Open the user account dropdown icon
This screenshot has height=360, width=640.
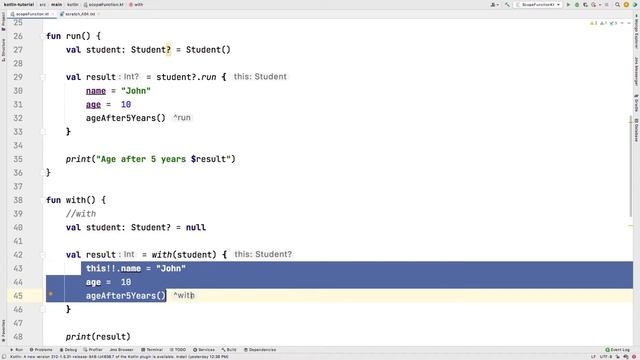(495, 4)
